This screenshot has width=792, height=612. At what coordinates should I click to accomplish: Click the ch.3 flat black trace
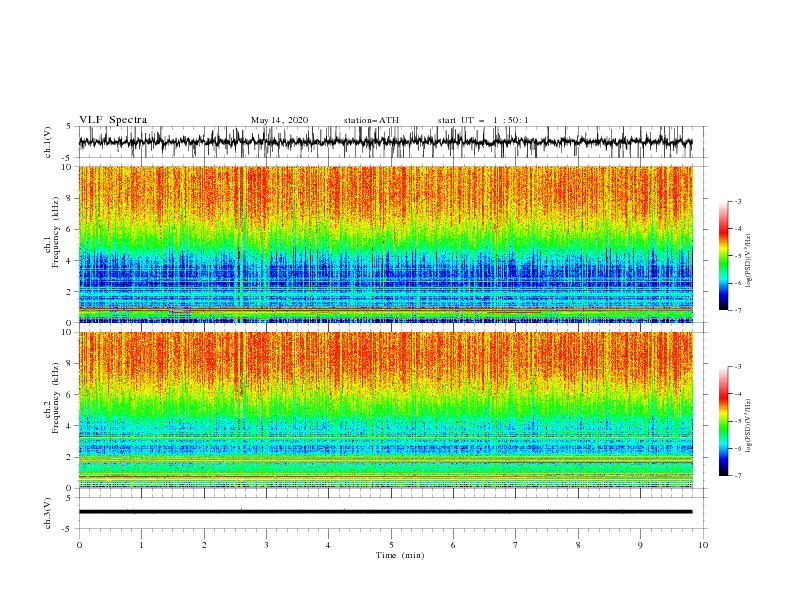[385, 512]
